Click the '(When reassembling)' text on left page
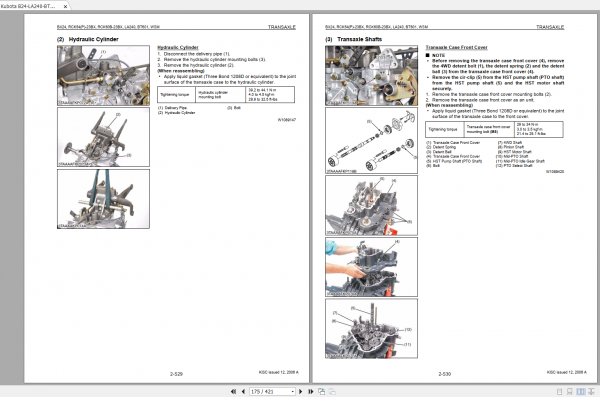Image resolution: width=600 pixels, height=397 pixels. pyautogui.click(x=181, y=71)
